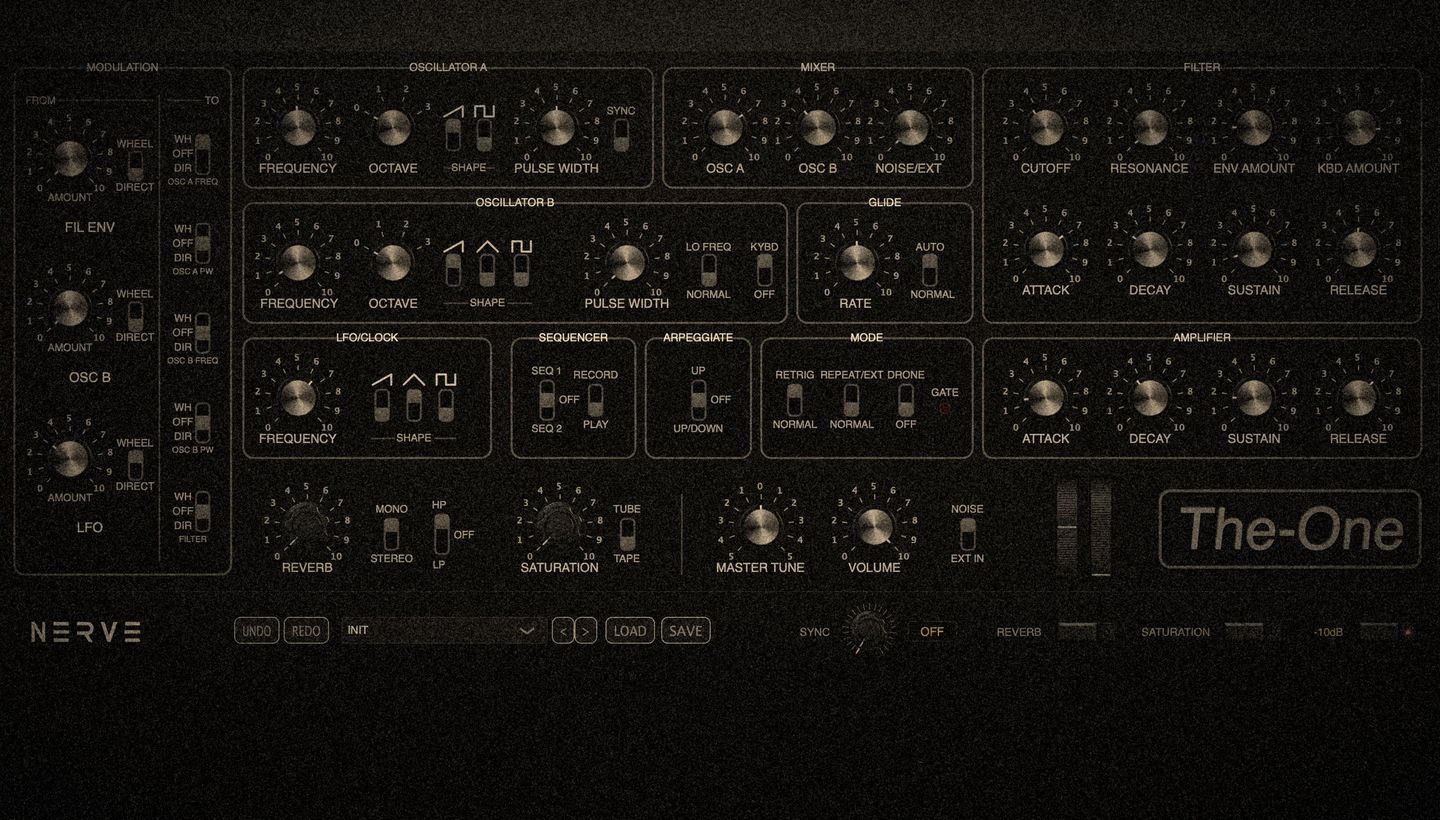Screen dimensions: 1440x820
Task: Toggle the Oscillator A square wave shape switch
Action: pyautogui.click(x=484, y=134)
